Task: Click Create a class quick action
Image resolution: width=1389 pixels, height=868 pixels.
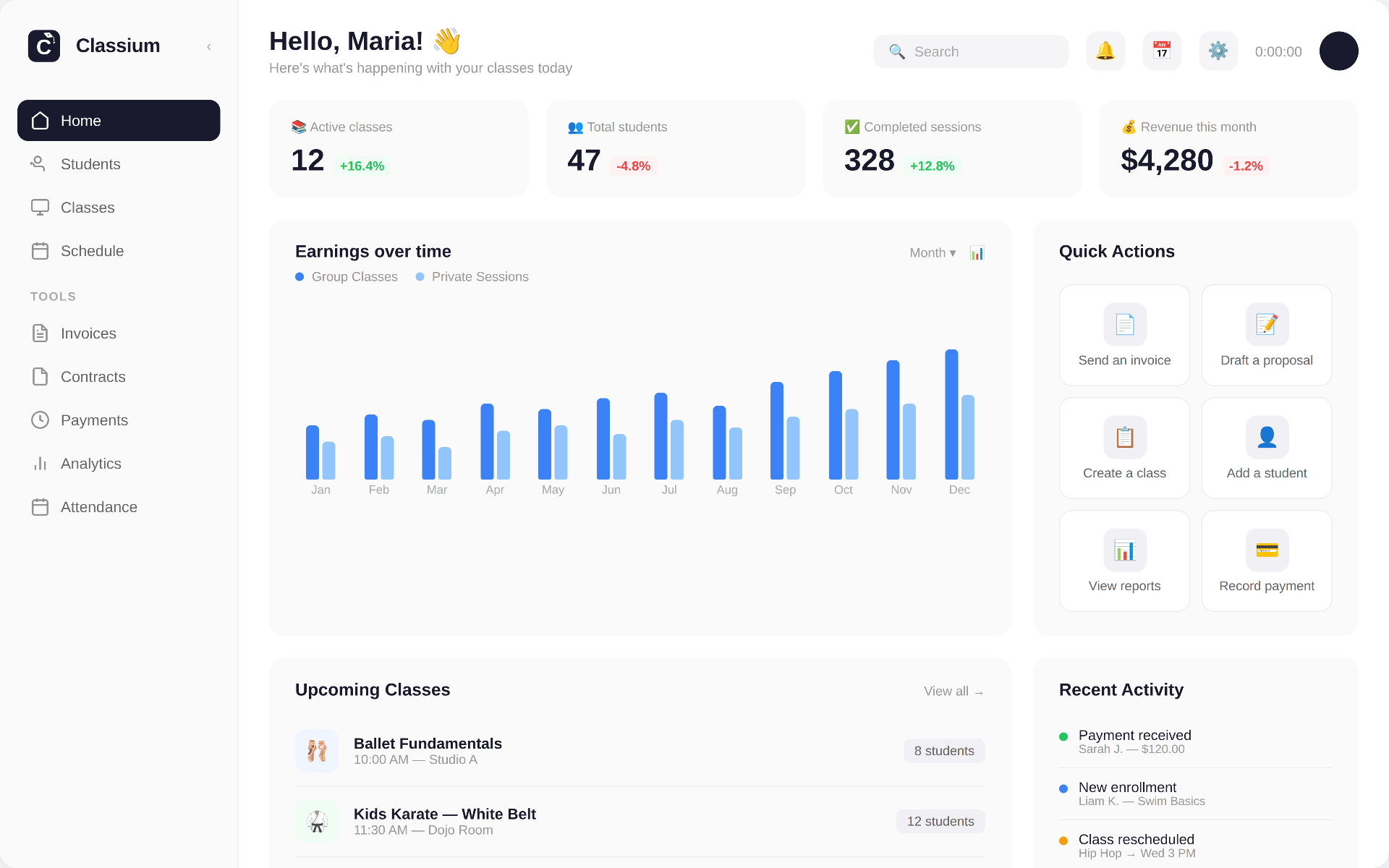Action: tap(1124, 448)
